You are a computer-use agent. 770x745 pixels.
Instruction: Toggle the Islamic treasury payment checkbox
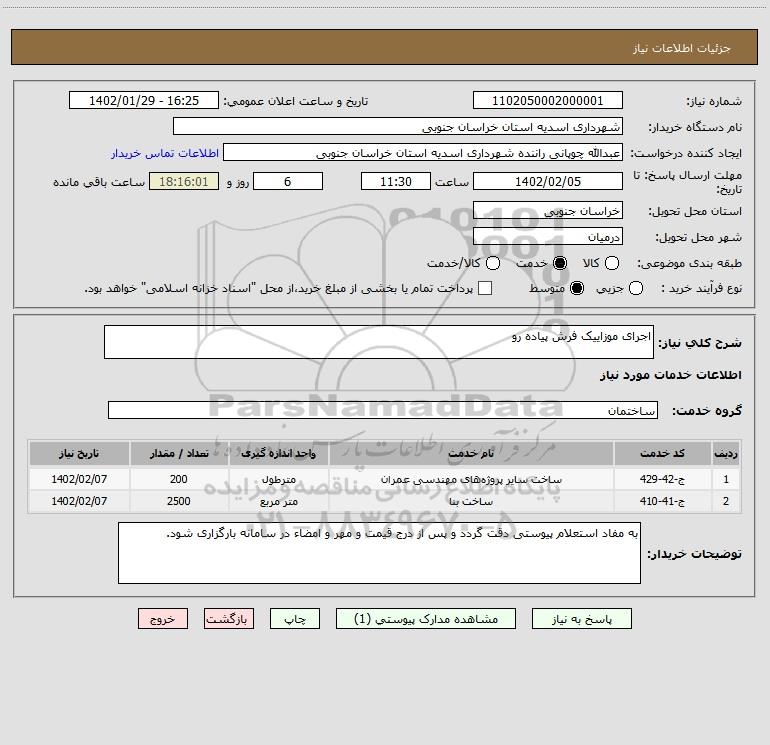(x=485, y=288)
